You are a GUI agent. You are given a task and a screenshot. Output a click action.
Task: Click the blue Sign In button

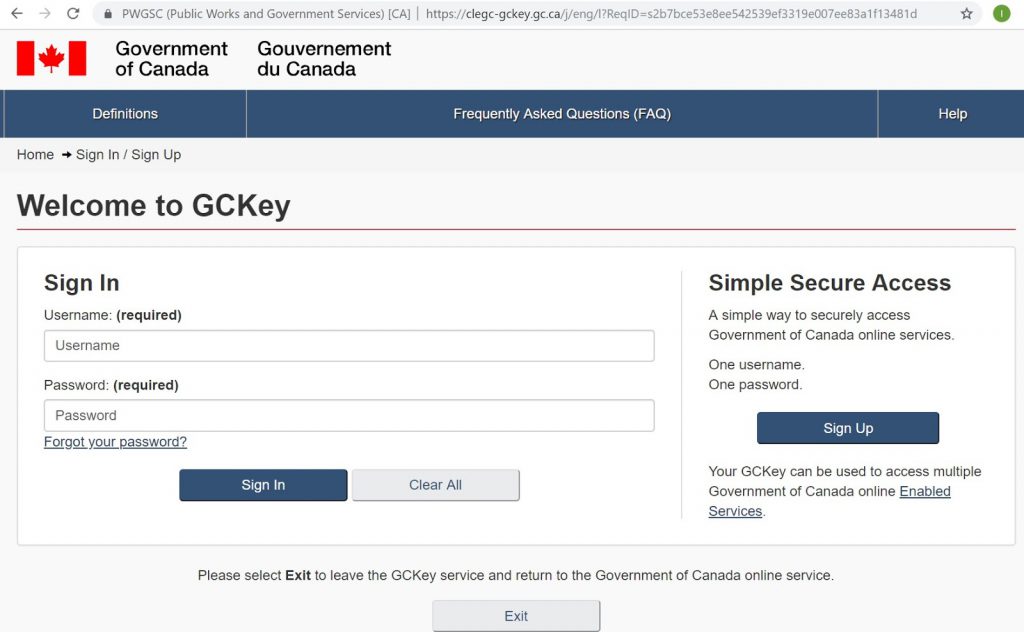point(263,485)
